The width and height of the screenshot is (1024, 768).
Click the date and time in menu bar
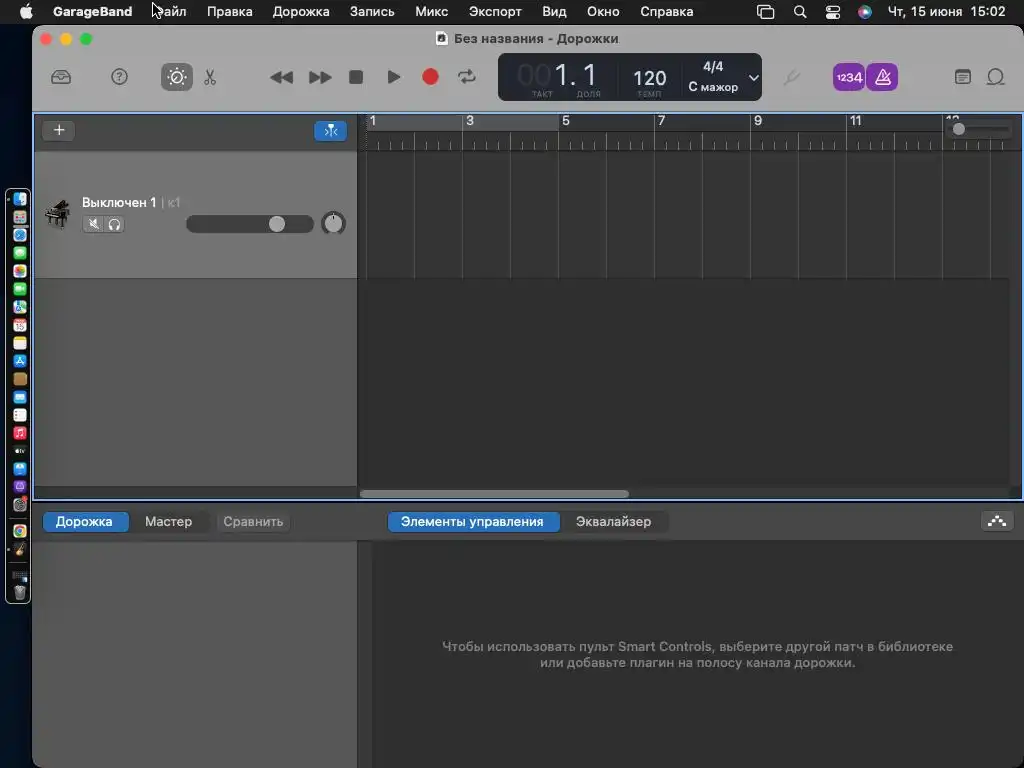tap(946, 12)
